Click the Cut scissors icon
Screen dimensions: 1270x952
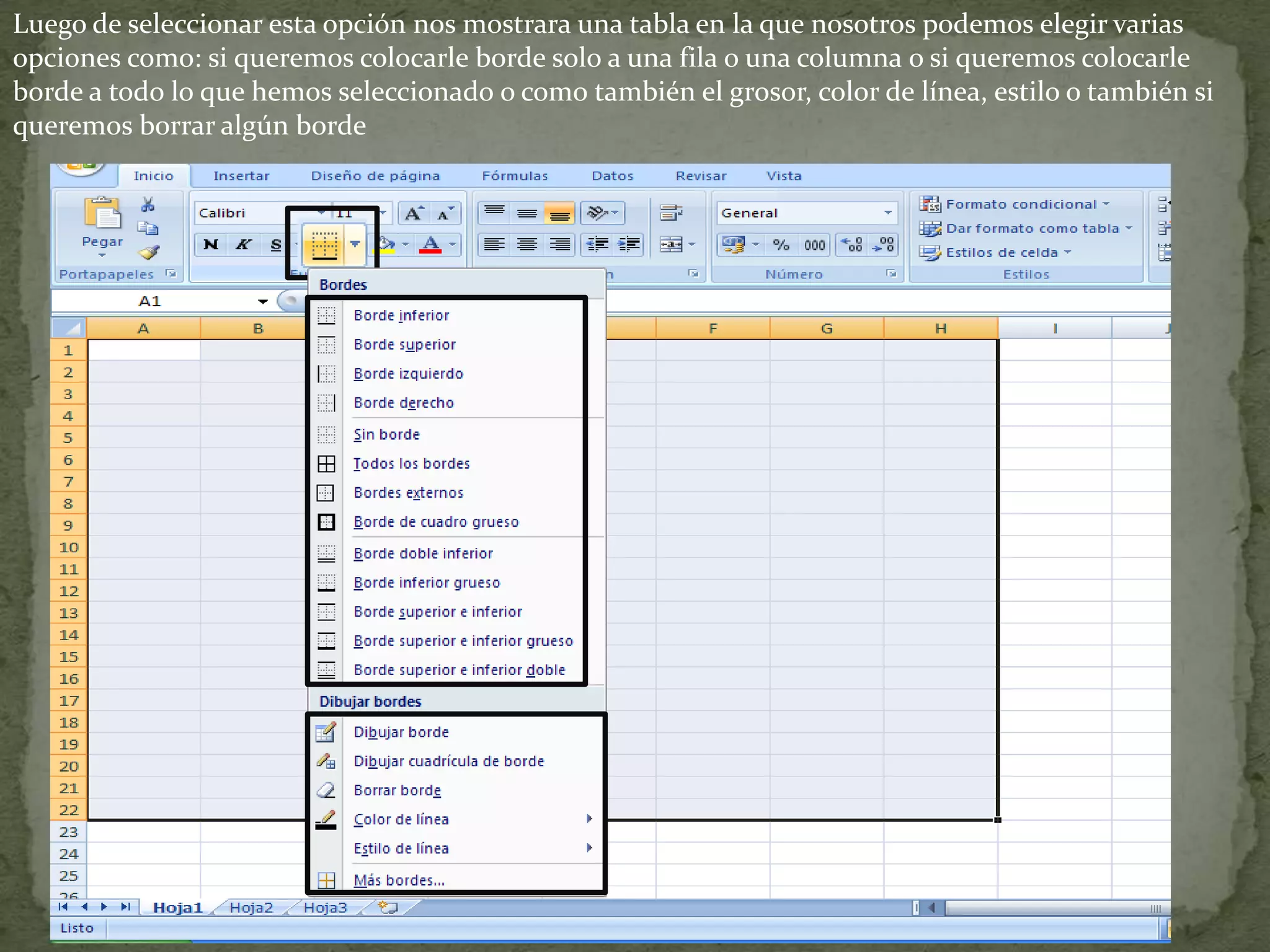click(x=148, y=205)
